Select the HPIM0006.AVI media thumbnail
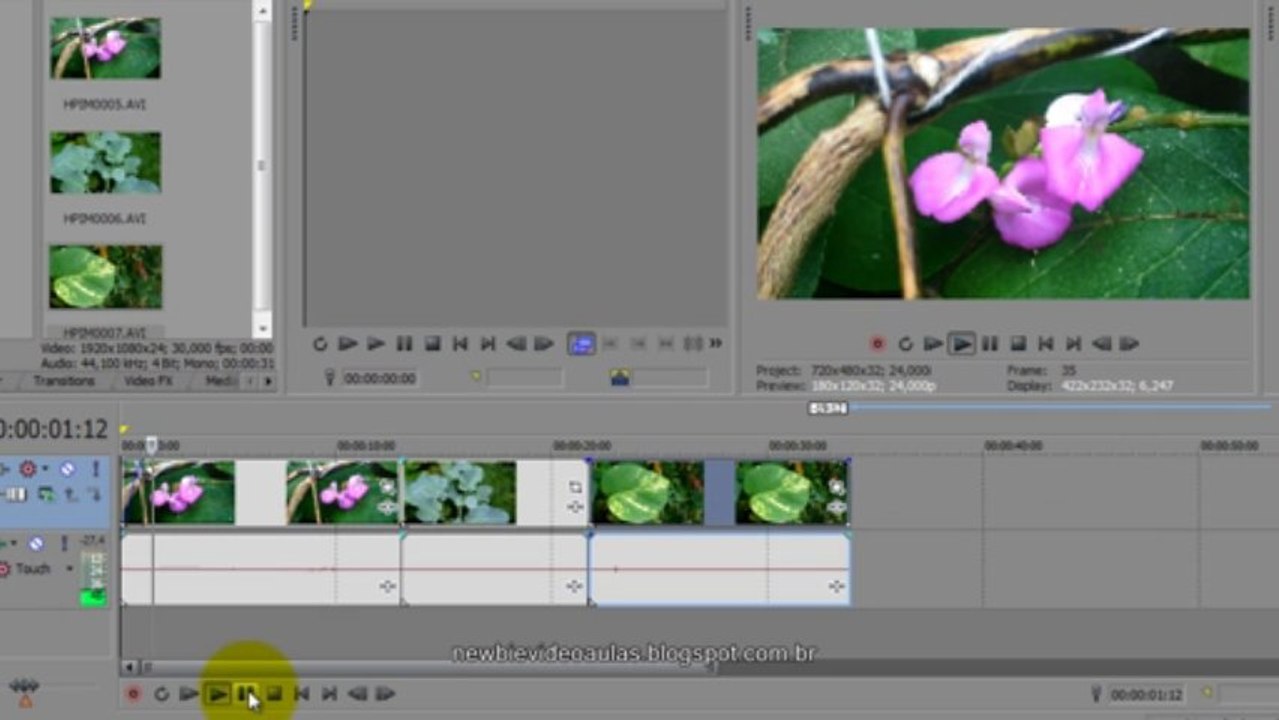The image size is (1279, 720). click(105, 162)
